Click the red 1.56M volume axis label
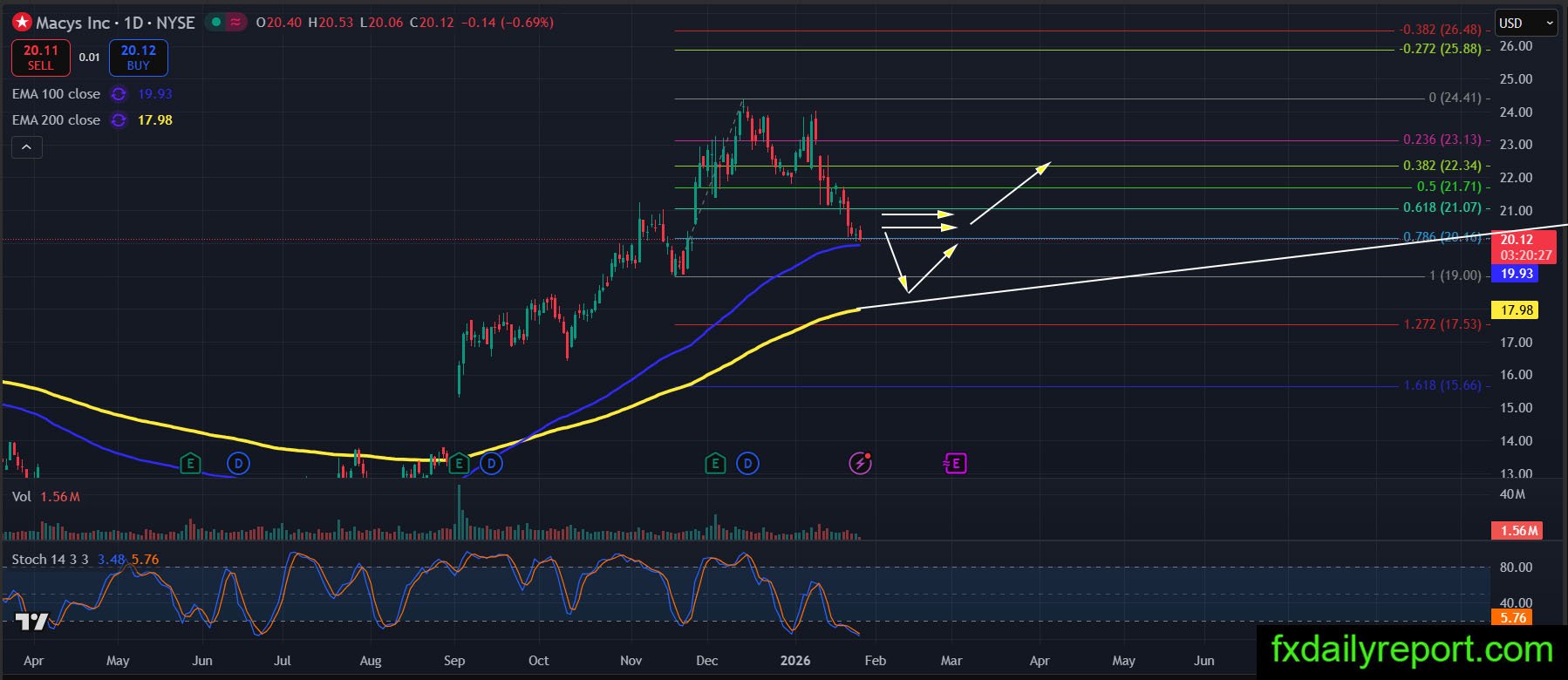 tap(1519, 531)
